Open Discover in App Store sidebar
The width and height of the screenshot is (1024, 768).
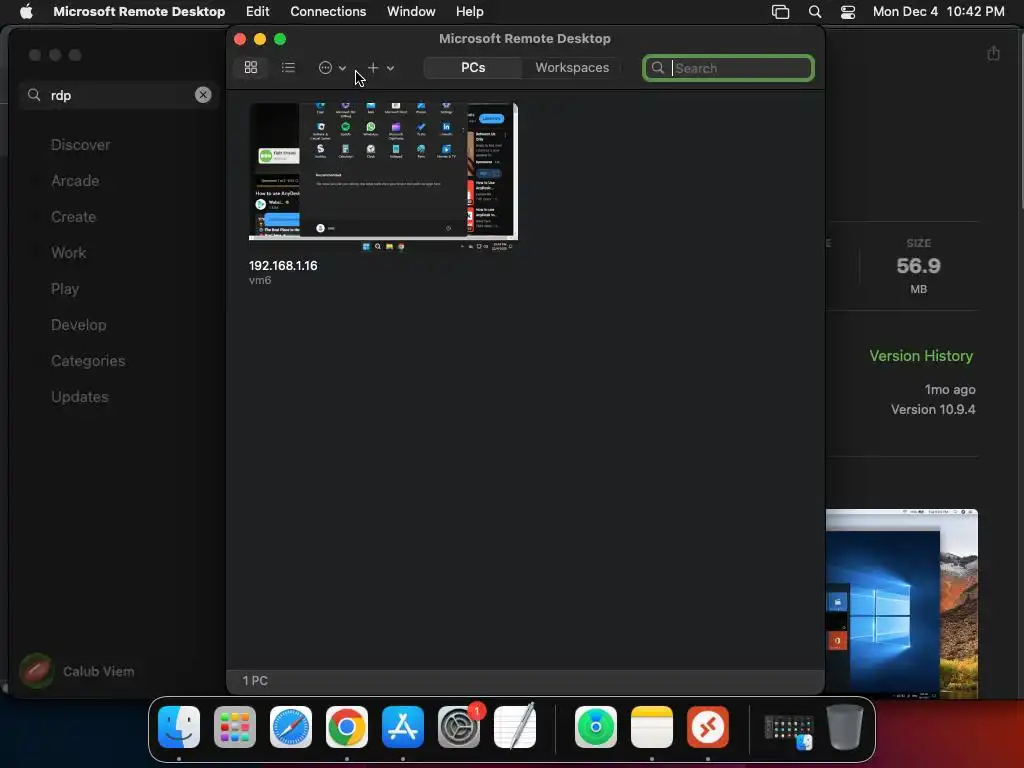[80, 145]
